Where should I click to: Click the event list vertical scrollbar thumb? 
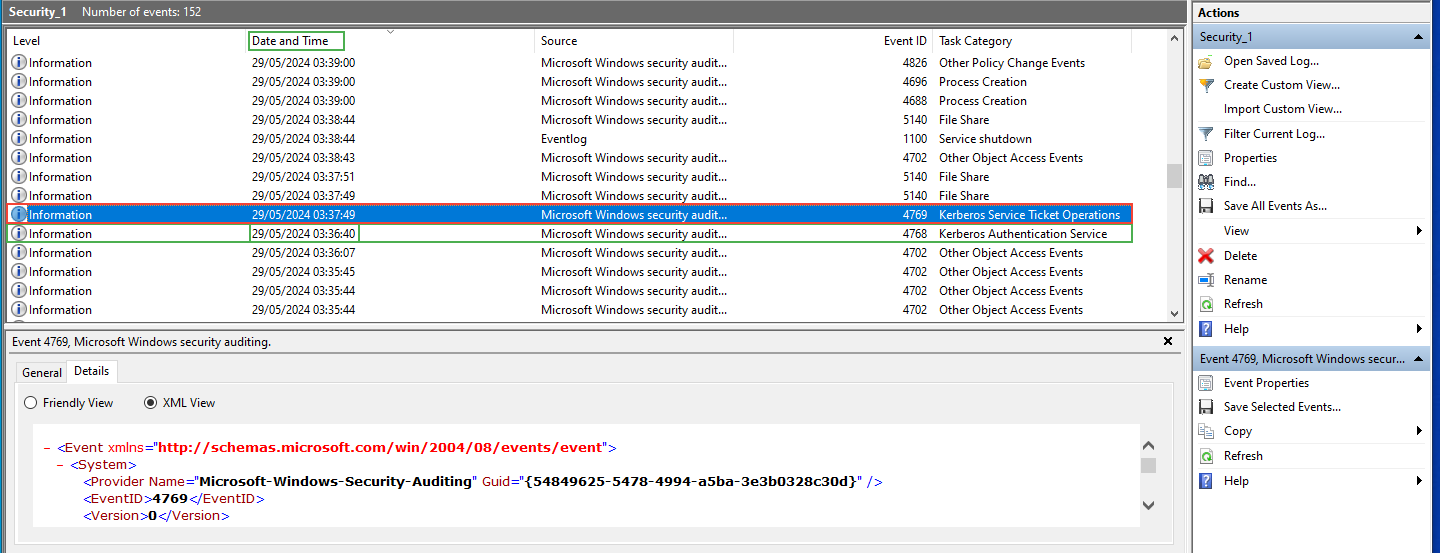[x=1174, y=176]
